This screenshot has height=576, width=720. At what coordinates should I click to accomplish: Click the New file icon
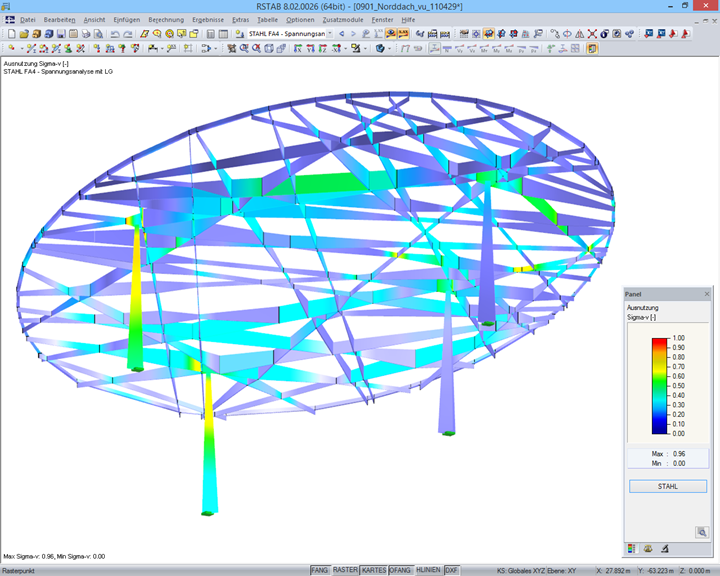point(11,34)
